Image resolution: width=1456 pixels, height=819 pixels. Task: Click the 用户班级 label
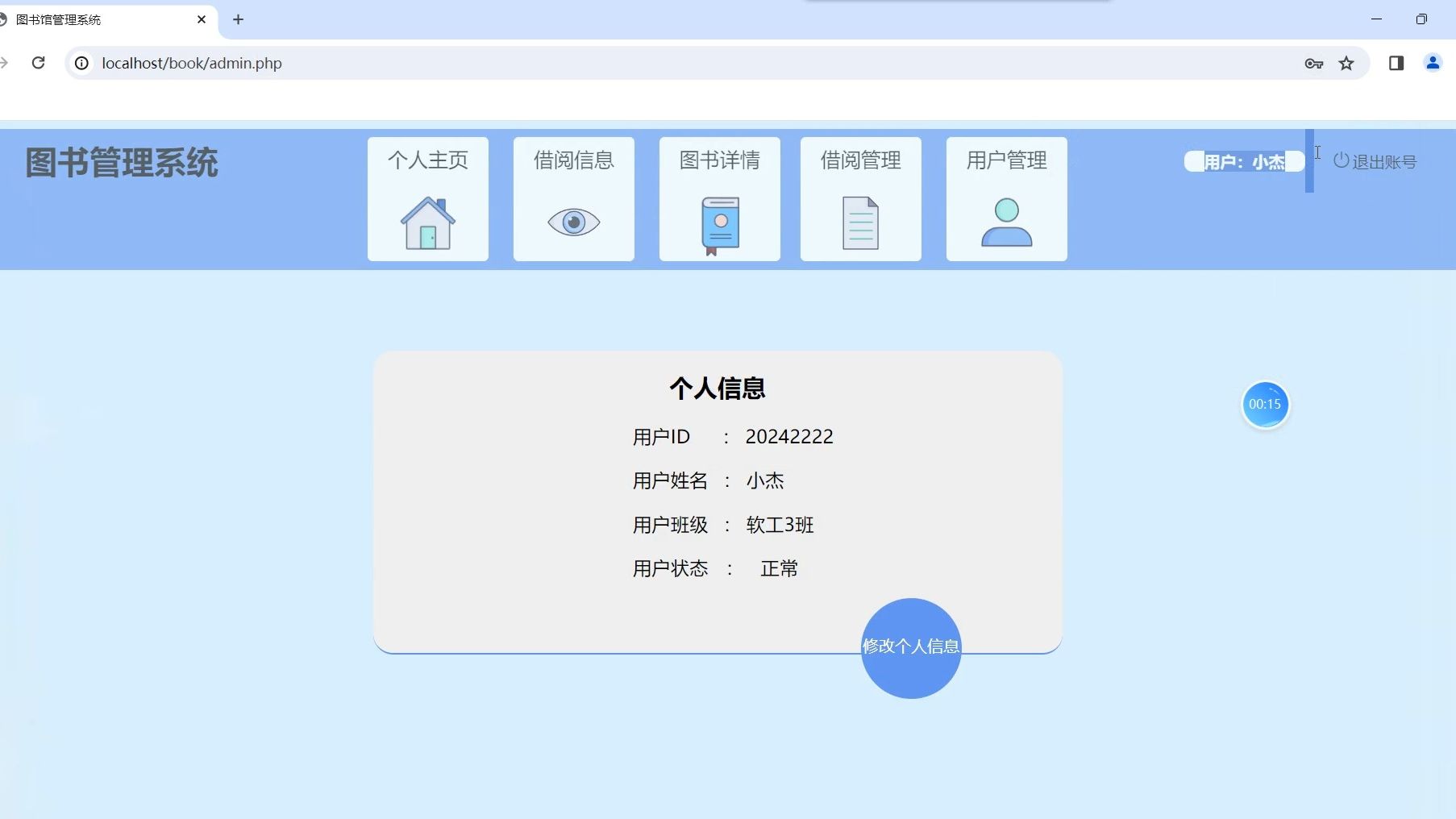[670, 526]
